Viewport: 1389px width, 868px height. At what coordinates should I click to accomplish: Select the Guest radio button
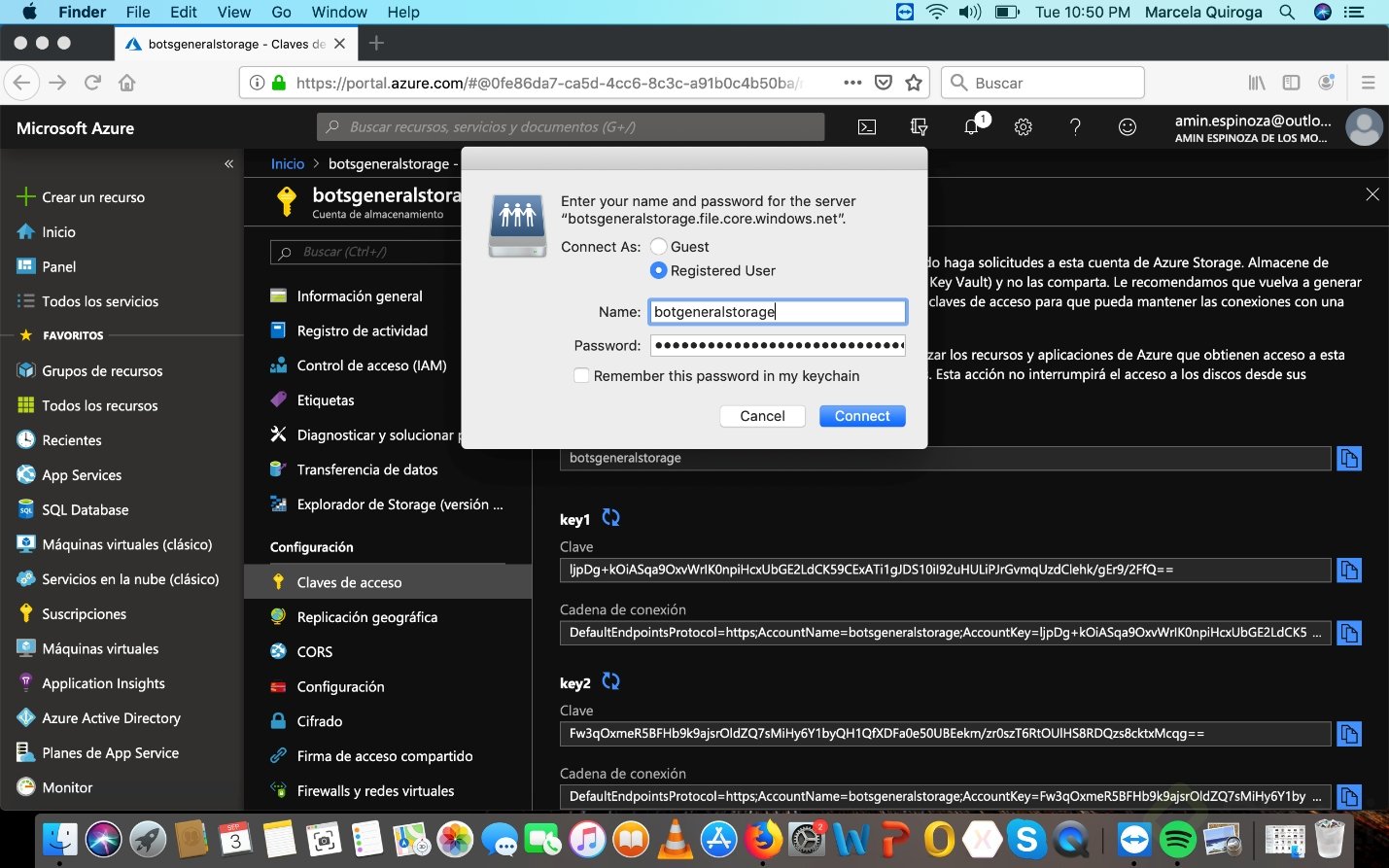click(x=659, y=247)
